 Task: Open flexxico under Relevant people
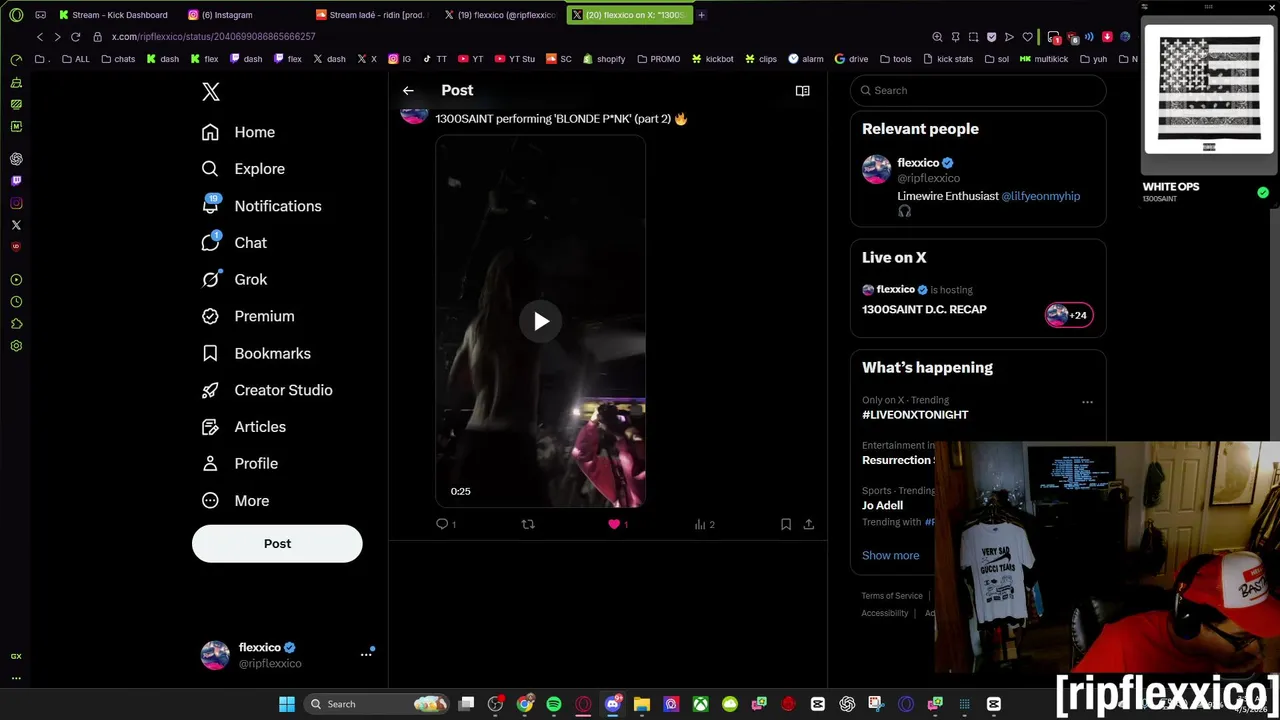[x=918, y=163]
